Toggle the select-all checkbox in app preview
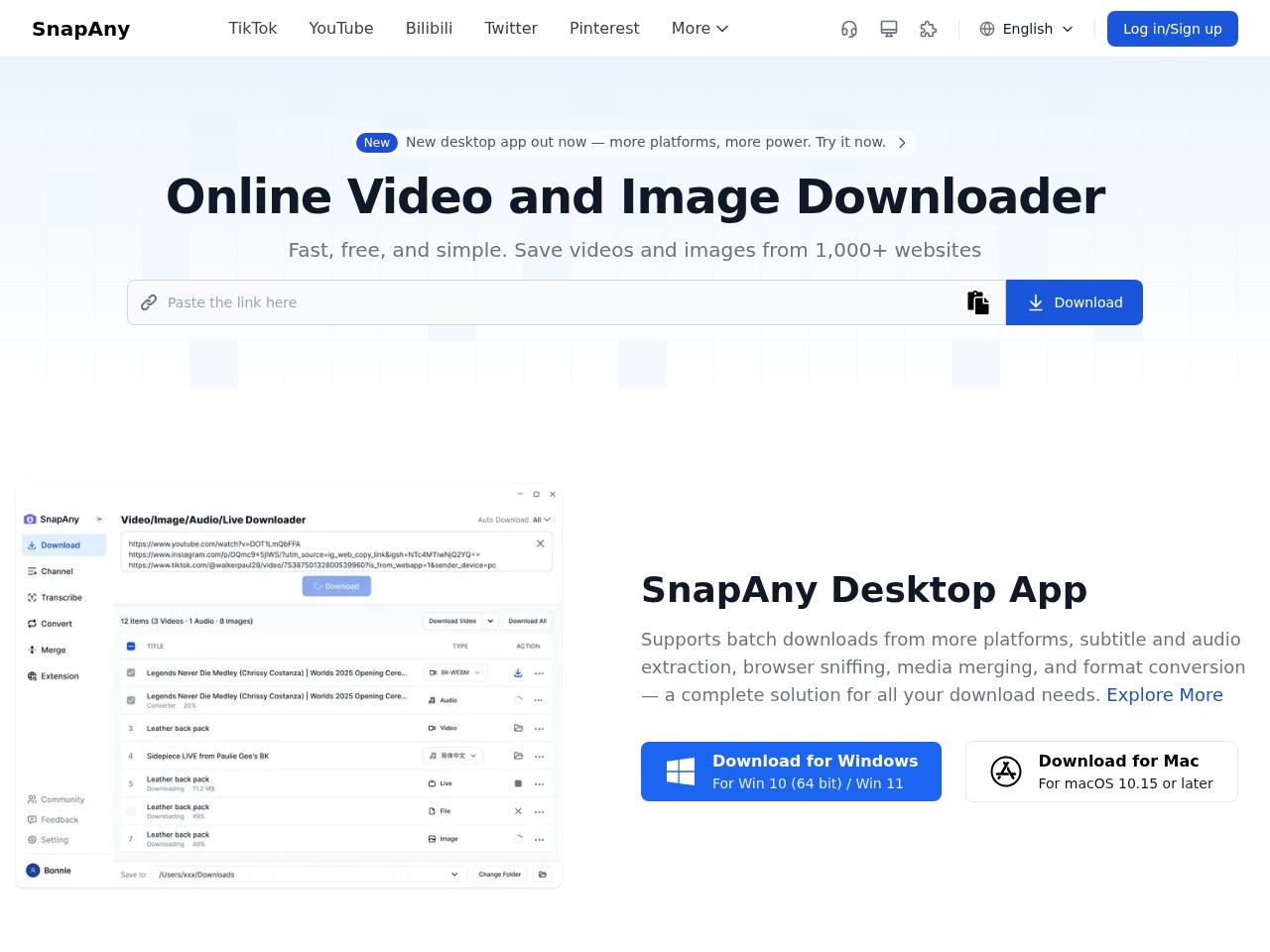Screen dimensions: 1270x952 (131, 646)
